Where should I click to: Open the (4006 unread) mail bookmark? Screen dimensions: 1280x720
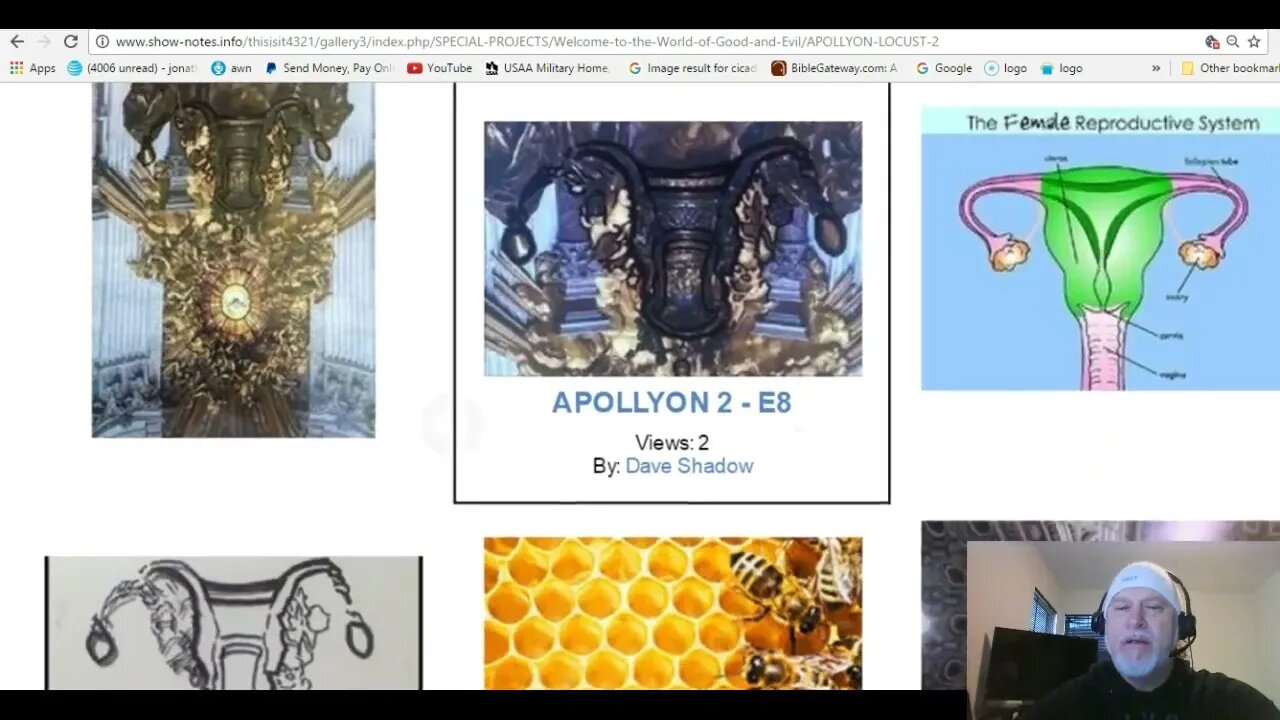pyautogui.click(x=131, y=68)
